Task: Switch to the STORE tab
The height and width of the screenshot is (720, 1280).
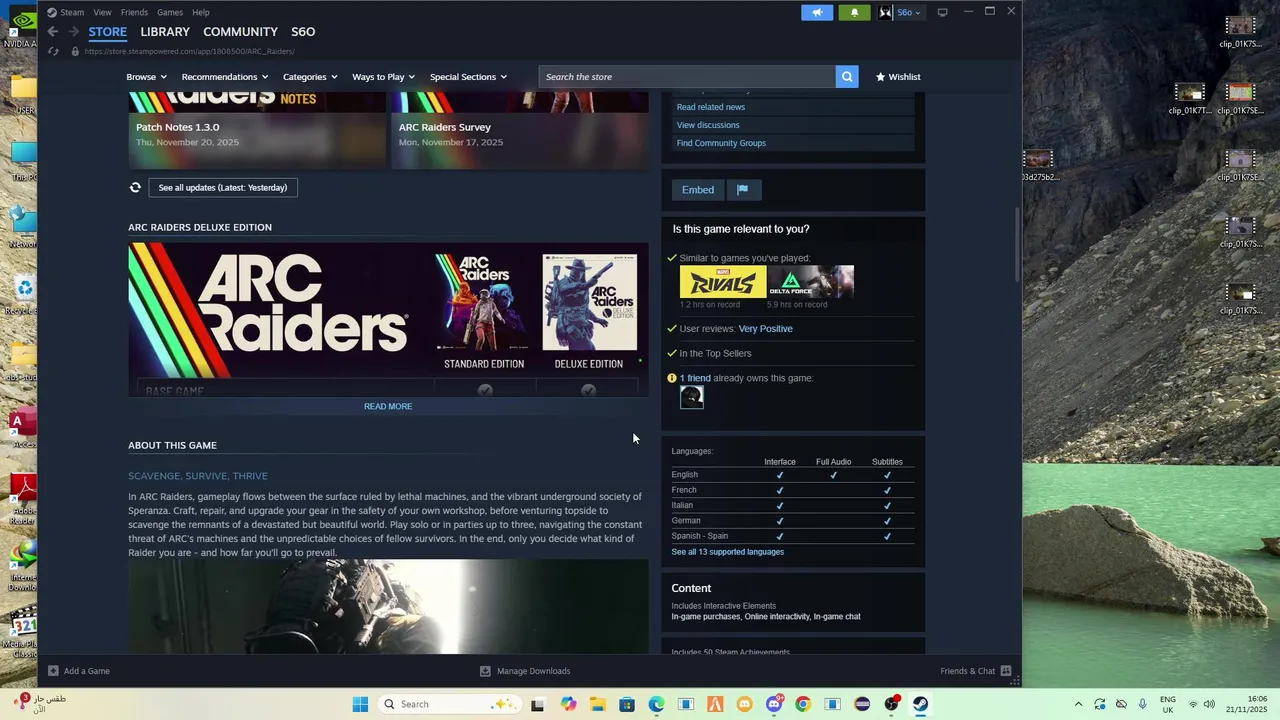Action: [x=108, y=32]
